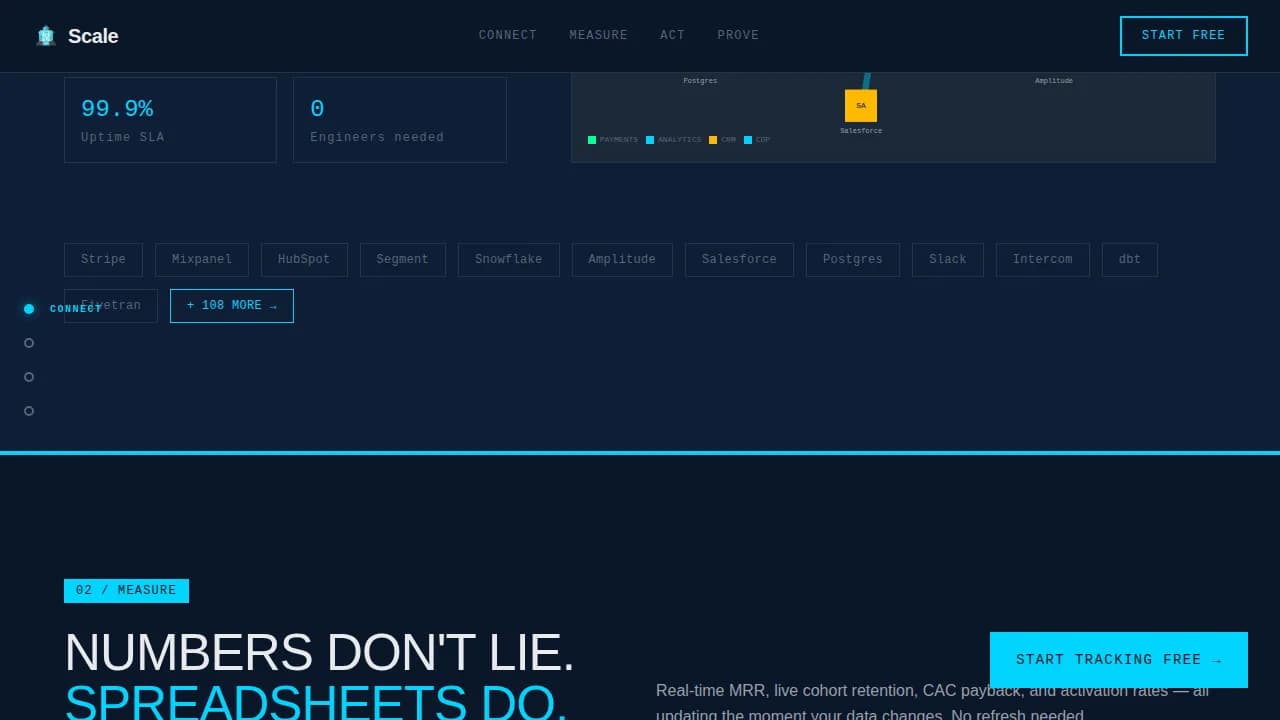Click the Connect label in side nav
Screen dimensions: 1280x720
point(76,309)
